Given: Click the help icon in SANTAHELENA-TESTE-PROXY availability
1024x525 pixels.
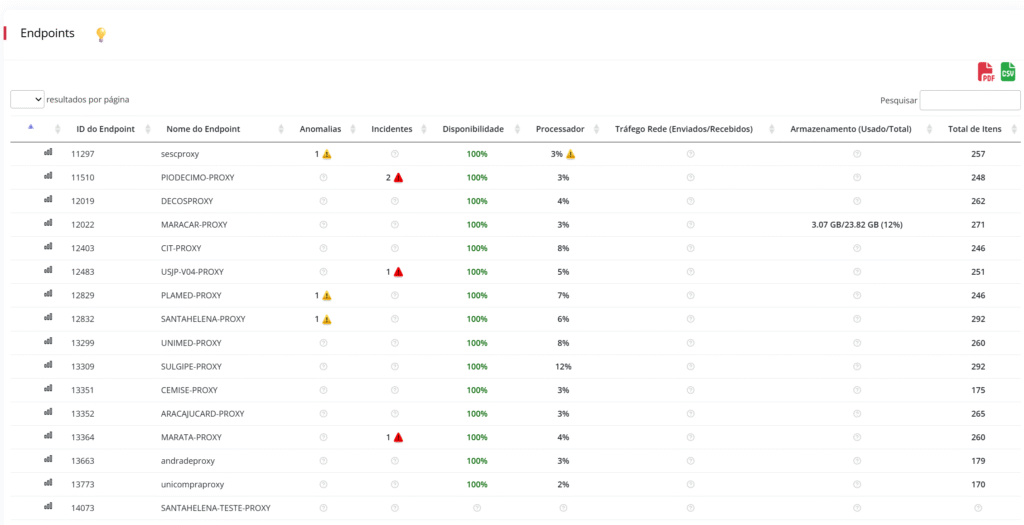Looking at the screenshot, I should click(477, 508).
